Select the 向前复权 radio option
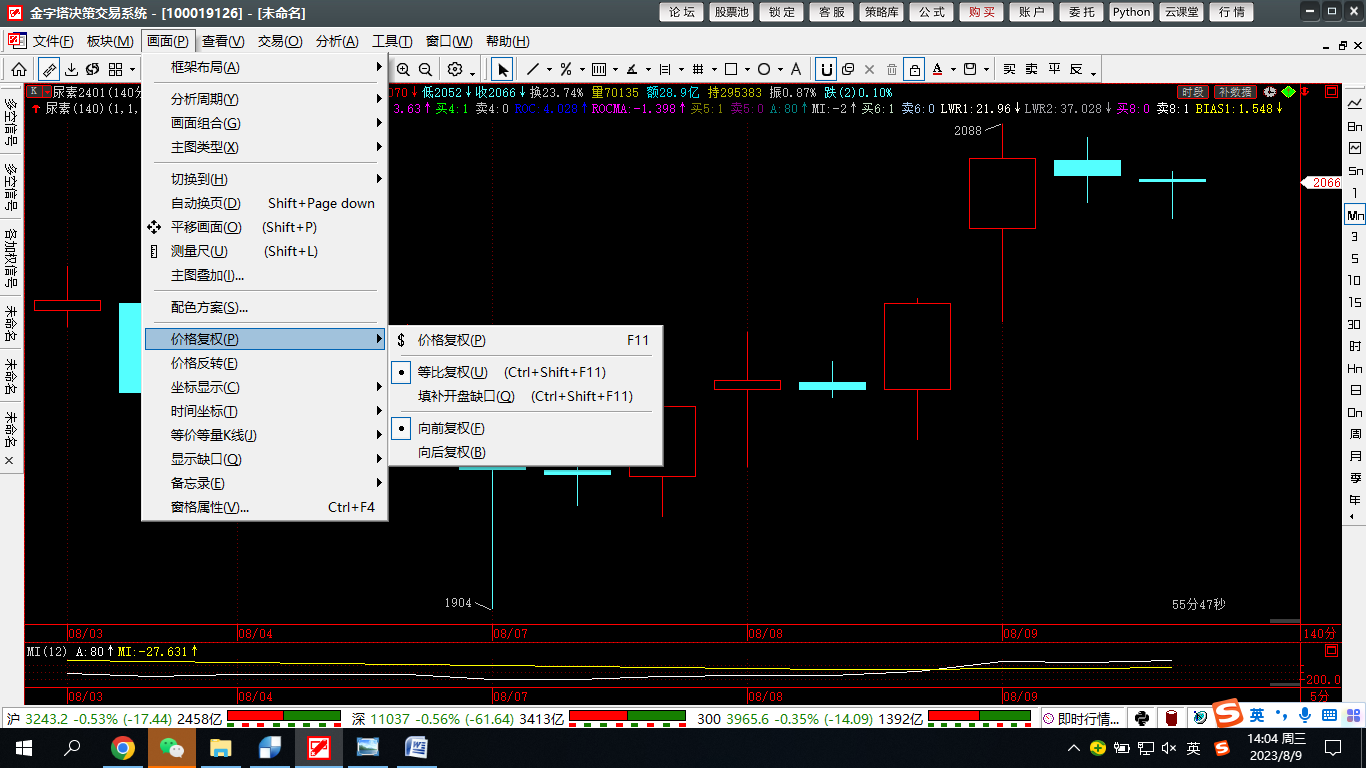 (x=451, y=428)
